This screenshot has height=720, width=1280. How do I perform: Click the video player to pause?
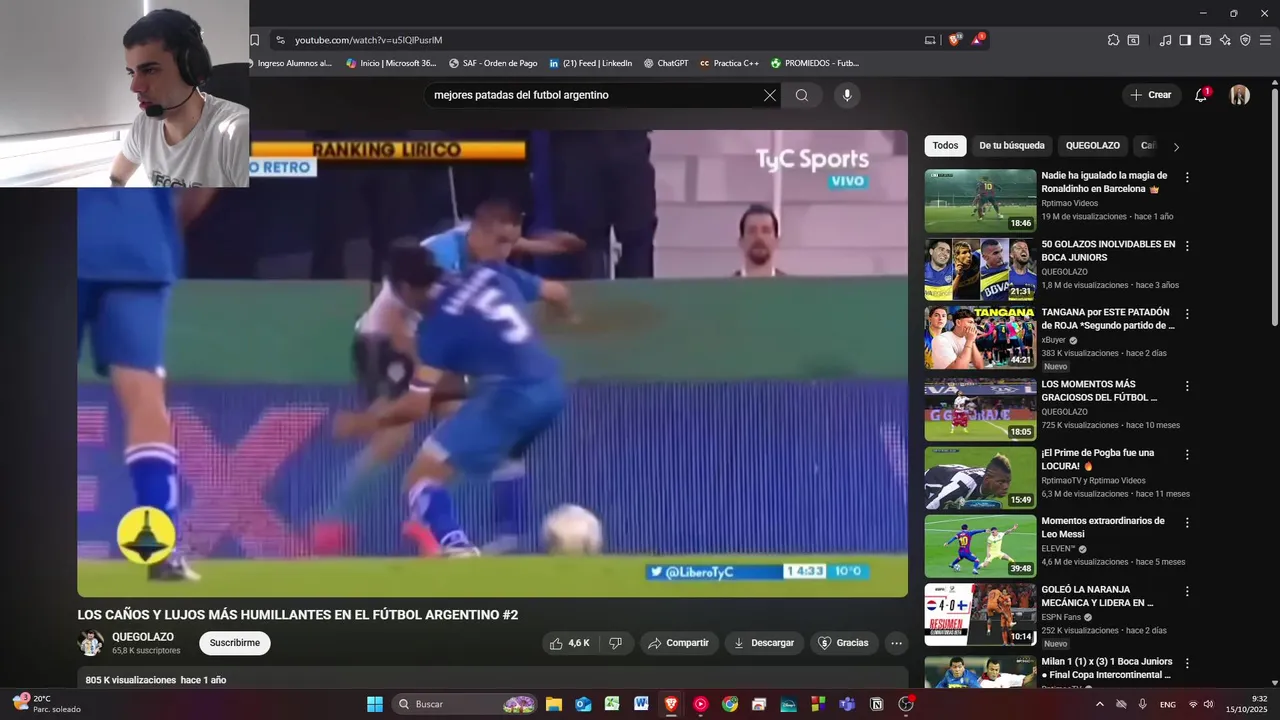pos(492,363)
